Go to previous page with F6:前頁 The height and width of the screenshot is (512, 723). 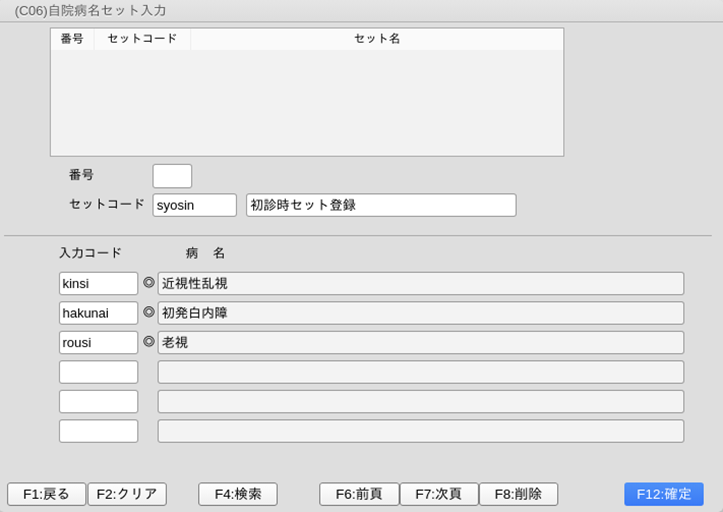click(359, 494)
